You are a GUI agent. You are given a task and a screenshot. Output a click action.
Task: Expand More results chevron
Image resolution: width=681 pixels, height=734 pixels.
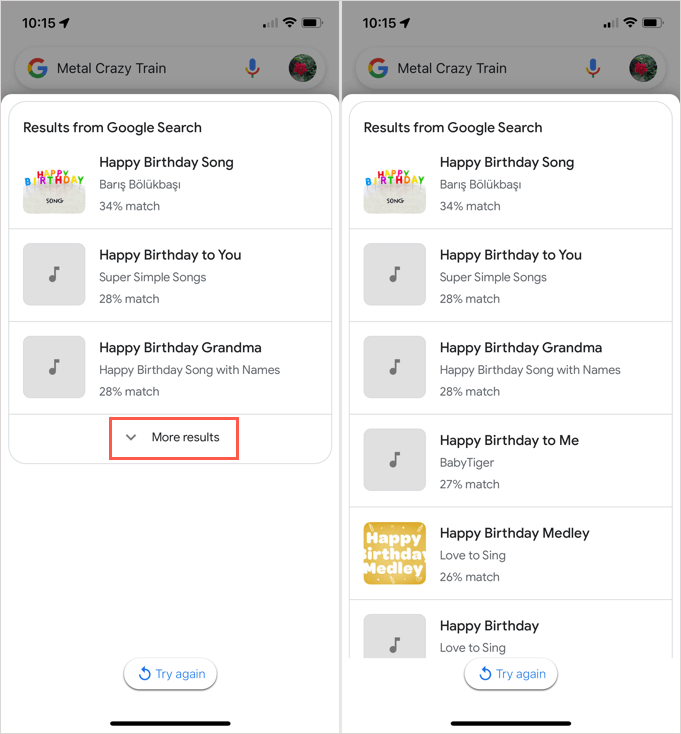(x=131, y=437)
